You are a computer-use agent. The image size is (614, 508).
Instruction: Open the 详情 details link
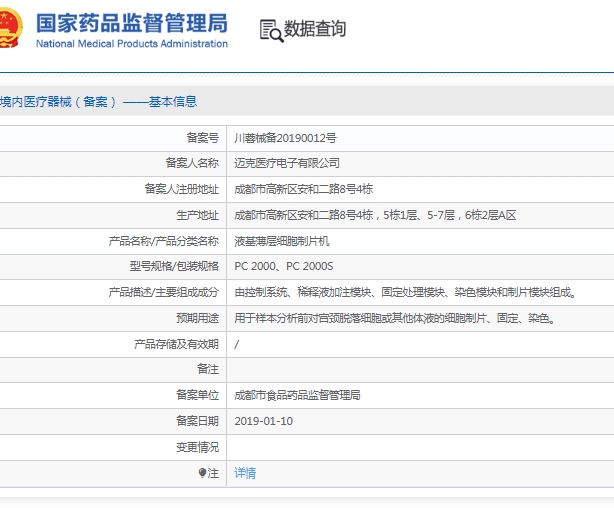245,473
